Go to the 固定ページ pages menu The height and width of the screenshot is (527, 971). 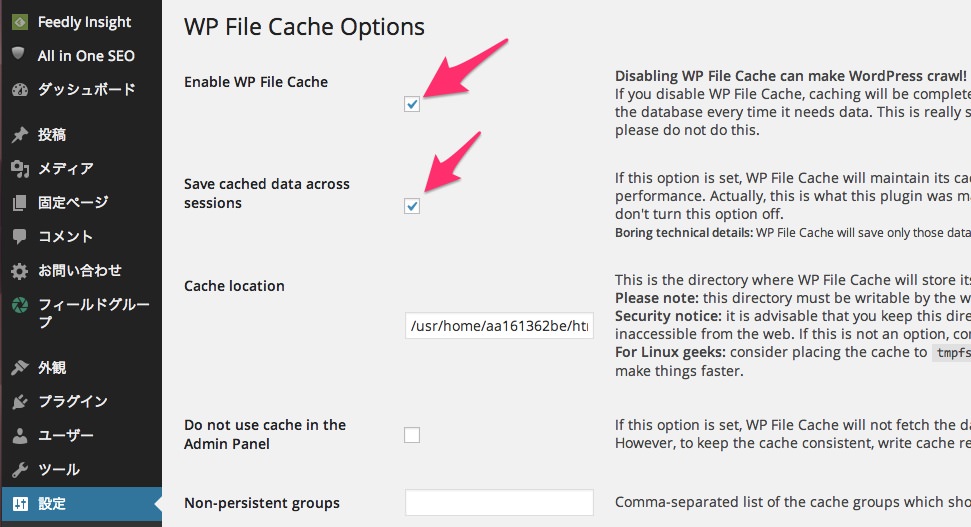81,202
